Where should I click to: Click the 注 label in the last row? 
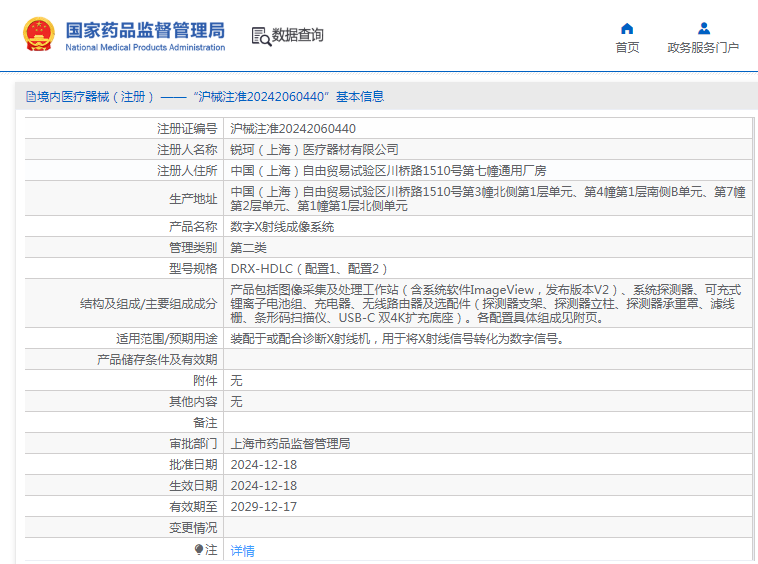211,550
